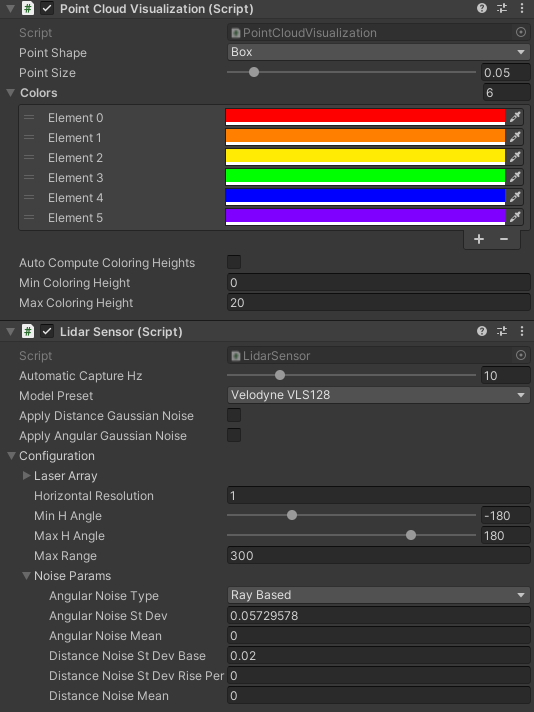Pick color with Element 5 eyedropper
Viewport: 534px width, 712px height.
coord(514,217)
